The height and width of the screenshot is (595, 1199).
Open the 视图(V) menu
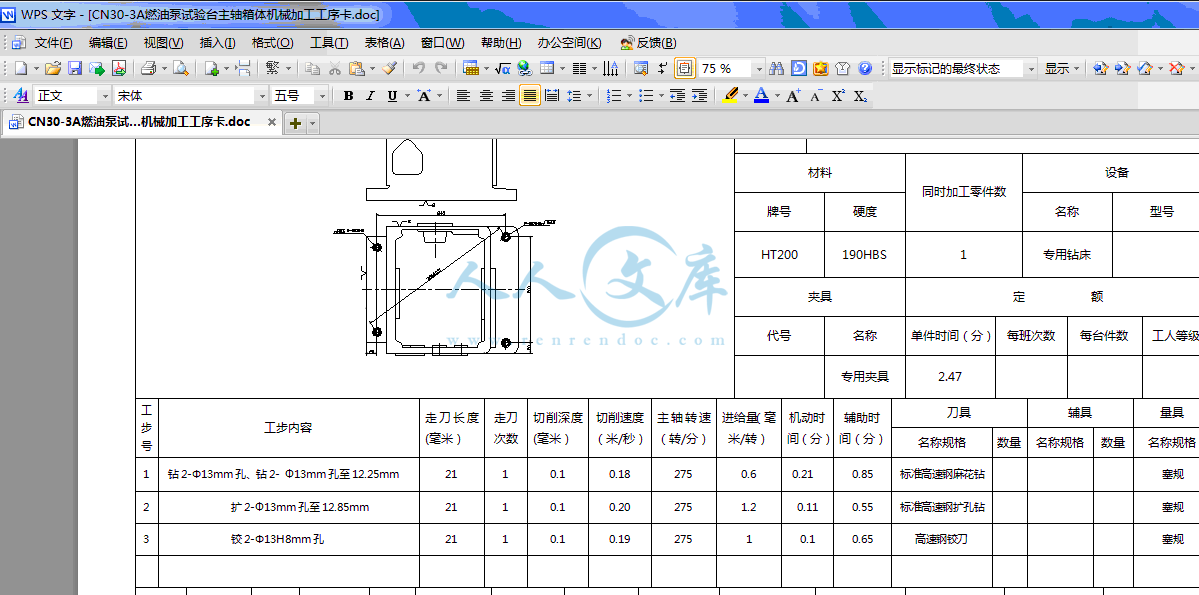click(x=164, y=43)
